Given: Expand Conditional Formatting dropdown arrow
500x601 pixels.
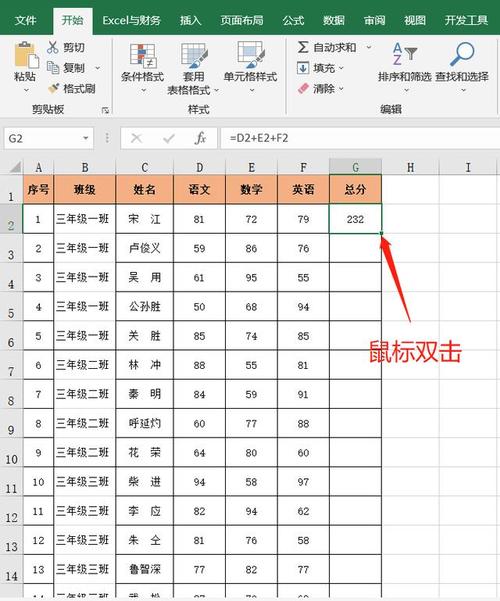Looking at the screenshot, I should point(143,90).
